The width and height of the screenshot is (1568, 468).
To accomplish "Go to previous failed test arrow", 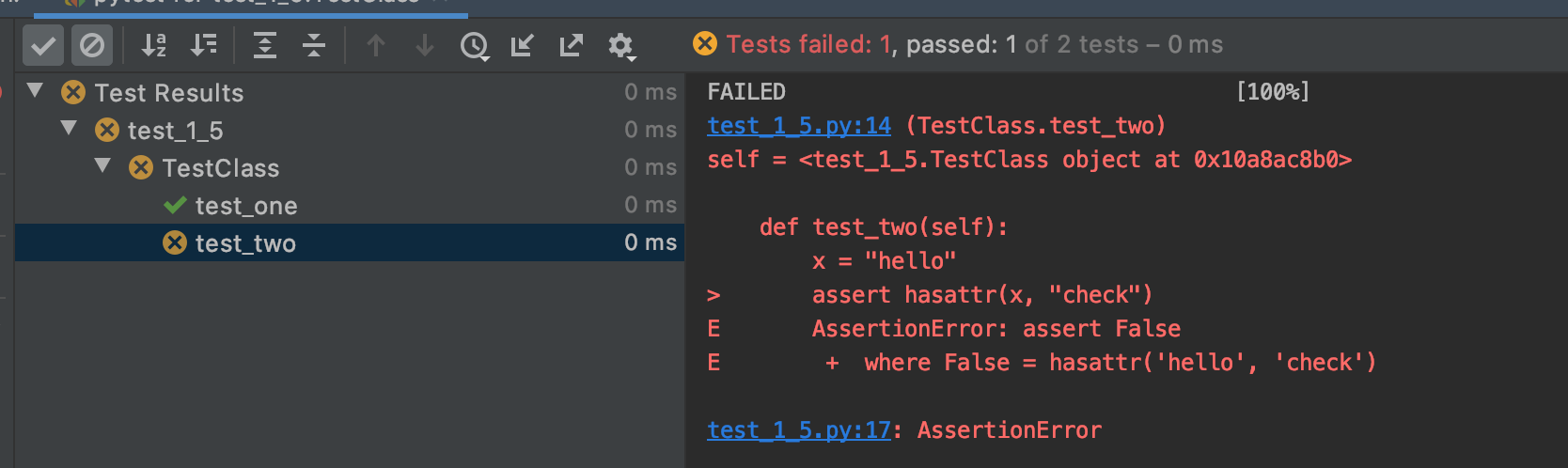I will click(376, 45).
